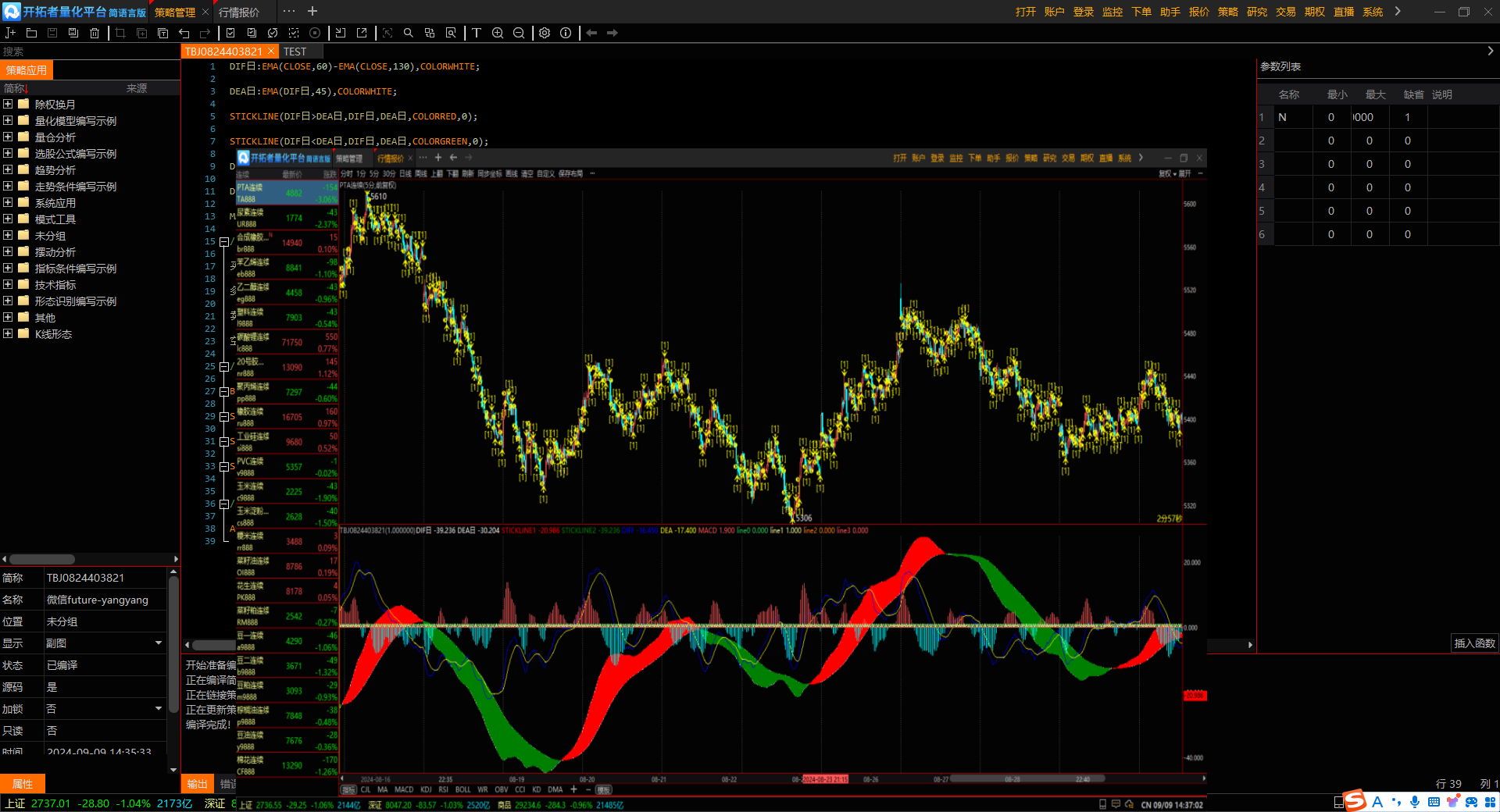Screen dimensions: 1500x812
Task: Collapse code fold marker at line 27
Action: 224,392
